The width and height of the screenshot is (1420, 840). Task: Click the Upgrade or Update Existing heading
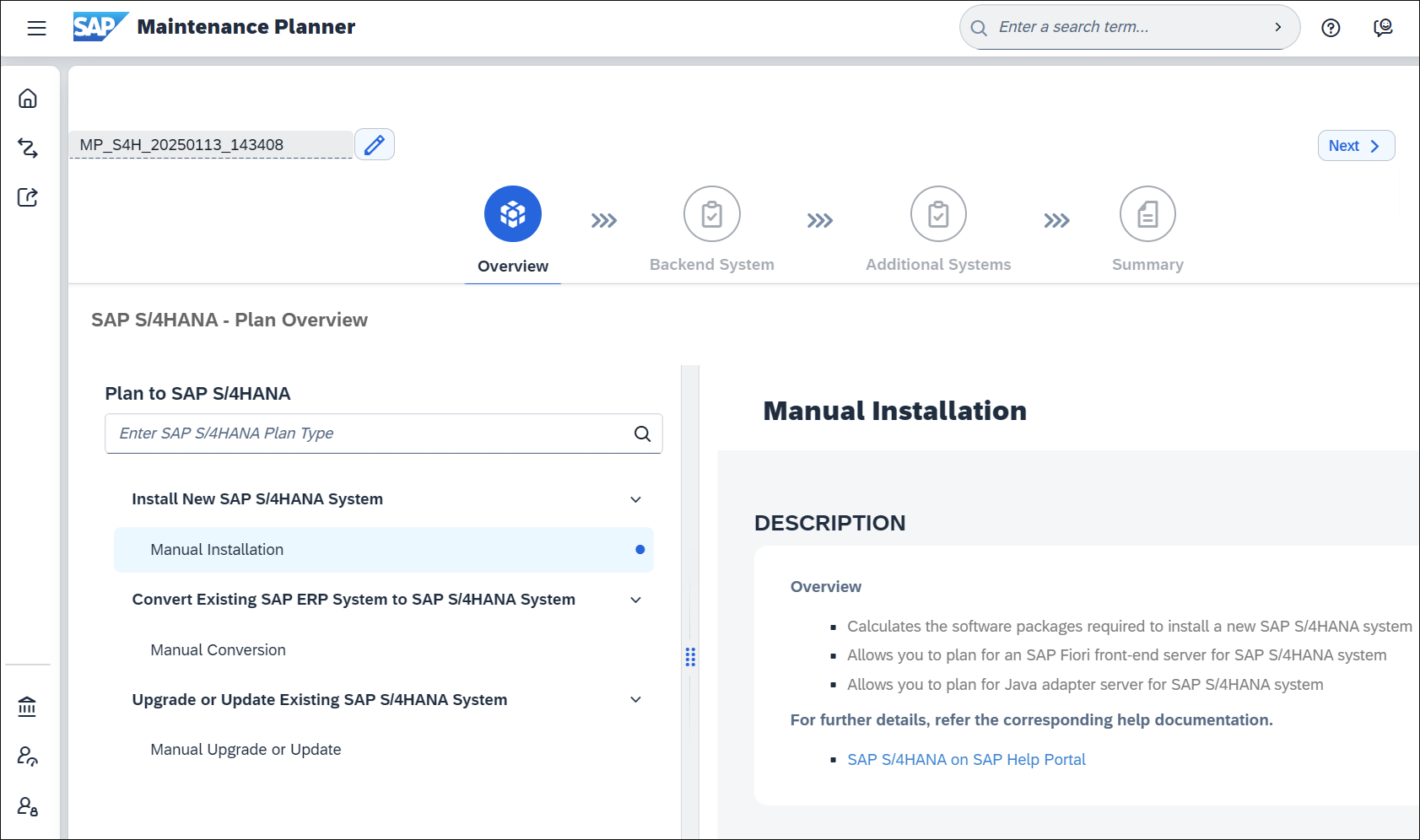[320, 700]
